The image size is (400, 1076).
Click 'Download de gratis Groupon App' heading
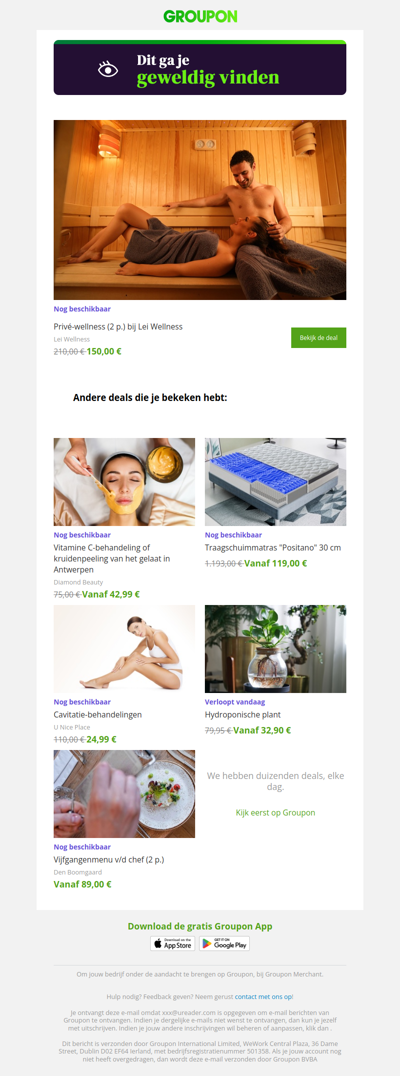[x=200, y=926]
